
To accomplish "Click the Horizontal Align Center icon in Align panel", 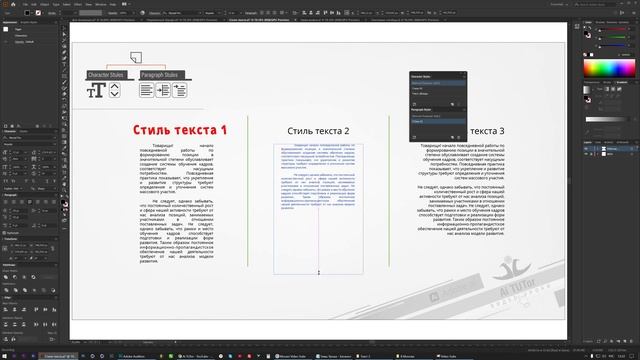I will coord(15,310).
